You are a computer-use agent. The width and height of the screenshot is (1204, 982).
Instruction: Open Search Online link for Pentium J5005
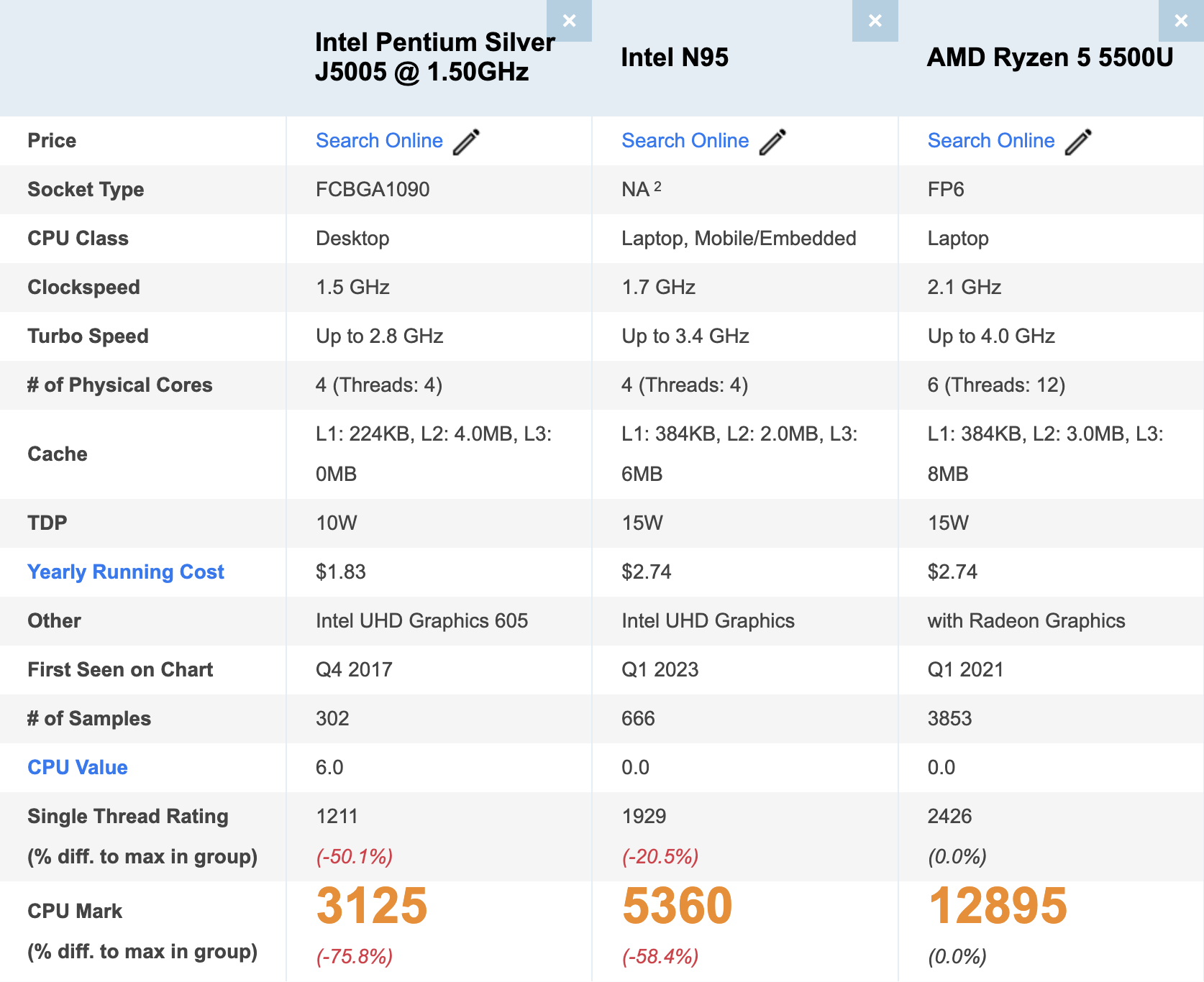379,141
